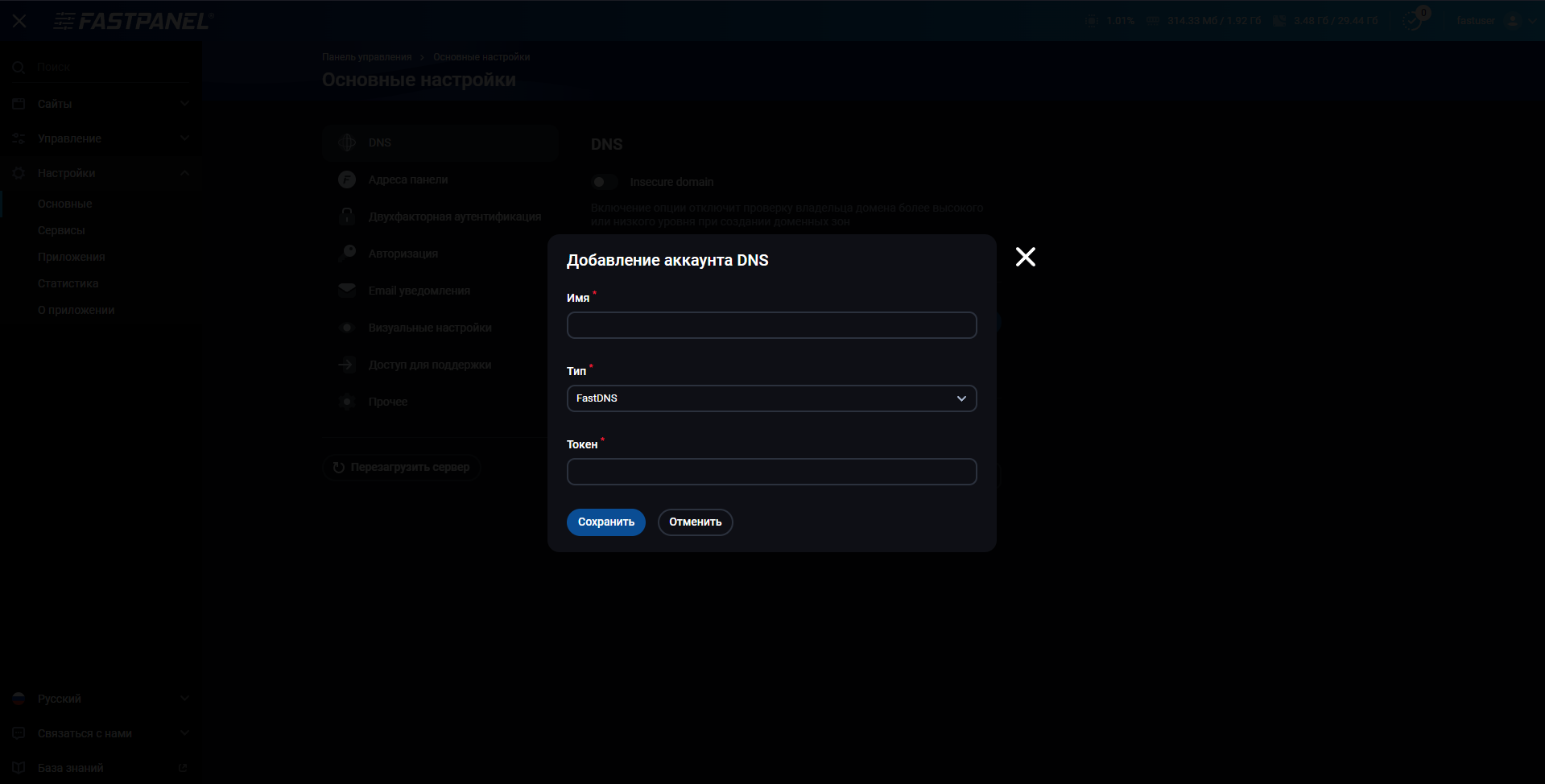Viewport: 1545px width, 784px height.
Task: Click the Email уведомления envelope icon
Action: pyautogui.click(x=347, y=290)
